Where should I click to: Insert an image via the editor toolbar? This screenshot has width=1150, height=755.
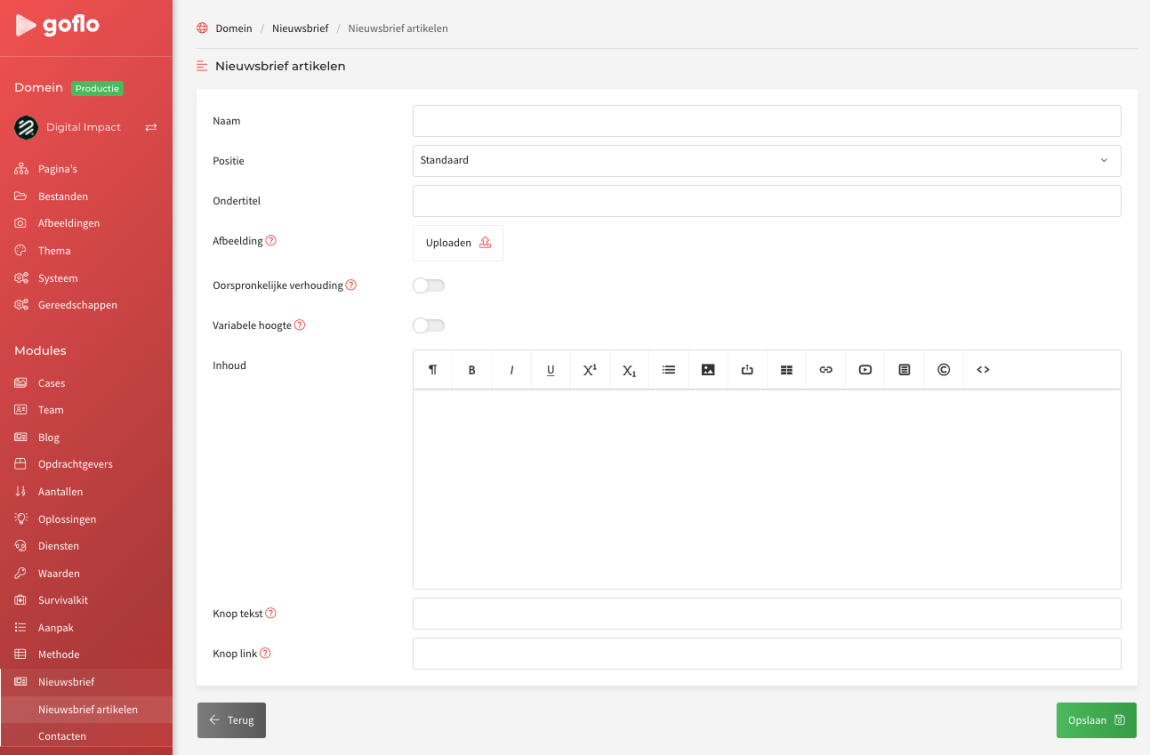coord(708,370)
